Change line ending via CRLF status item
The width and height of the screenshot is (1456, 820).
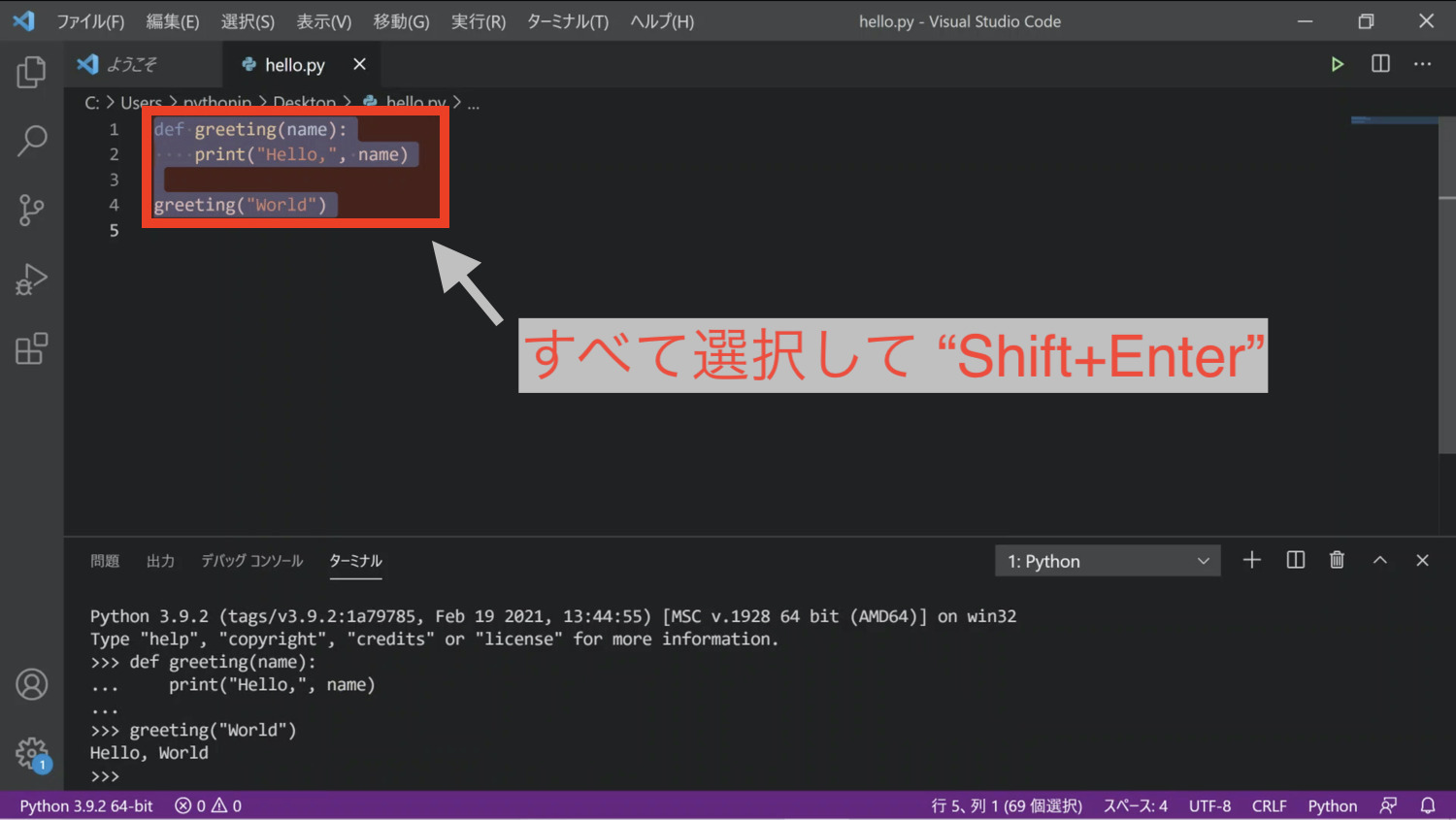click(x=1269, y=805)
